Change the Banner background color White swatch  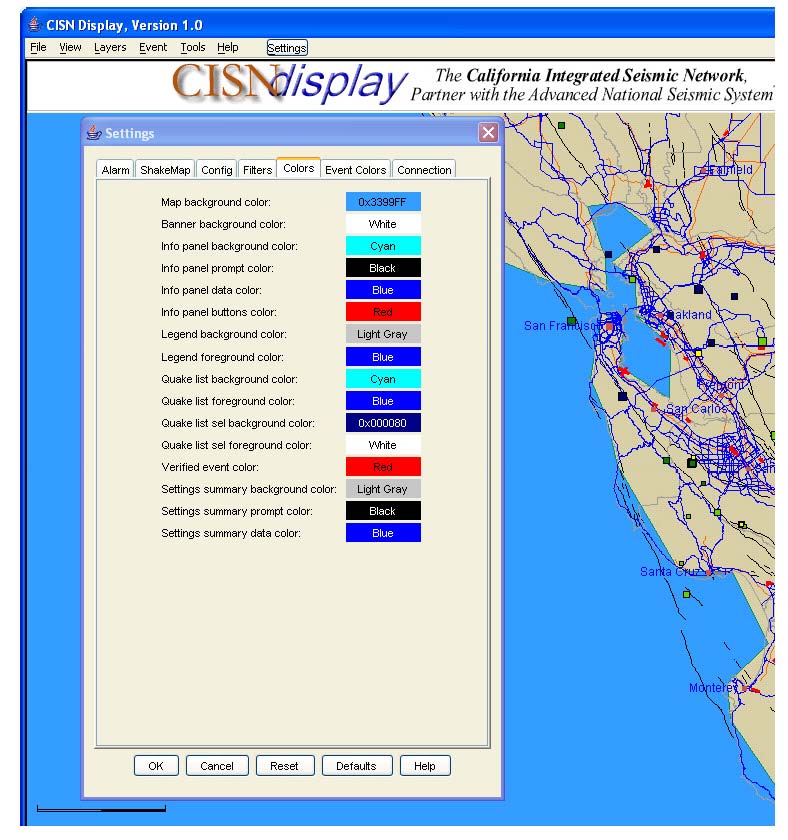pyautogui.click(x=383, y=224)
